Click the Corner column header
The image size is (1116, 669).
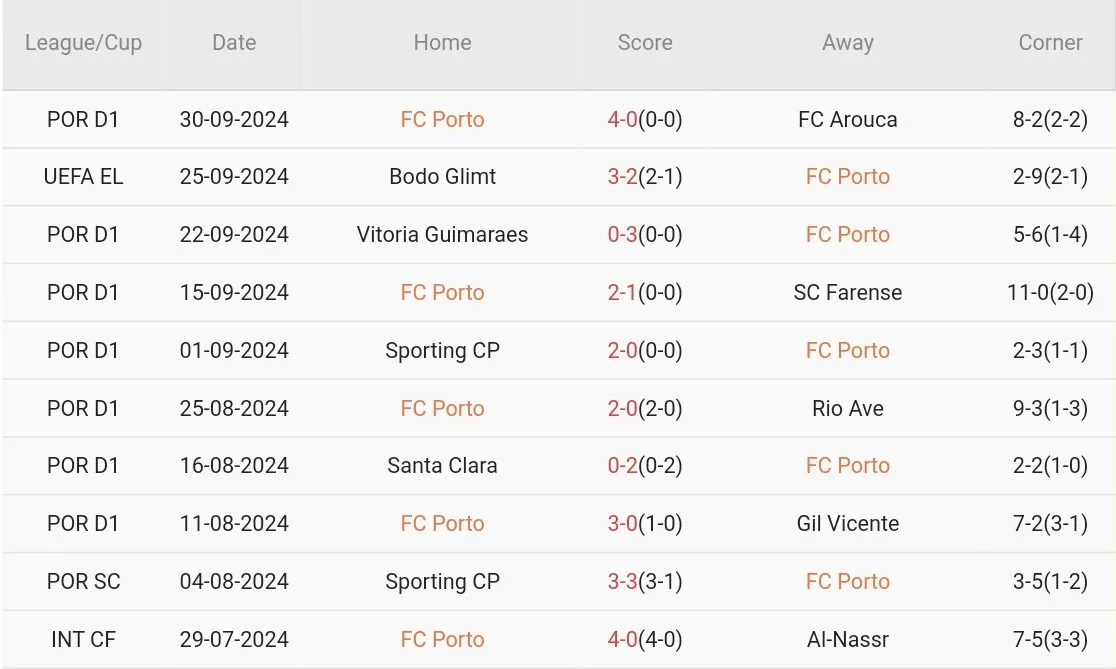point(1051,43)
